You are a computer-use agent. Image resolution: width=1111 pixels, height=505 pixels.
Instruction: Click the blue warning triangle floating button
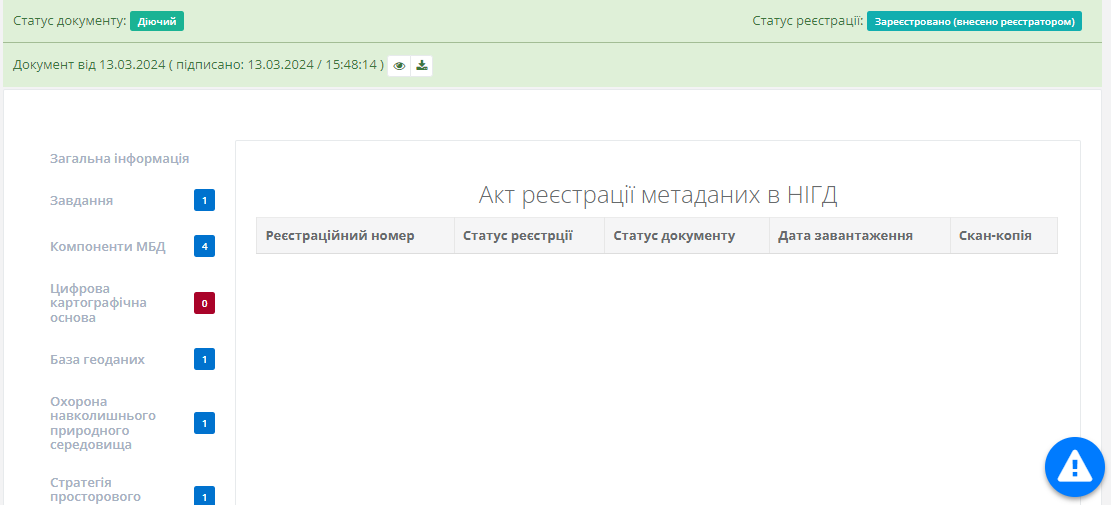pos(1074,466)
